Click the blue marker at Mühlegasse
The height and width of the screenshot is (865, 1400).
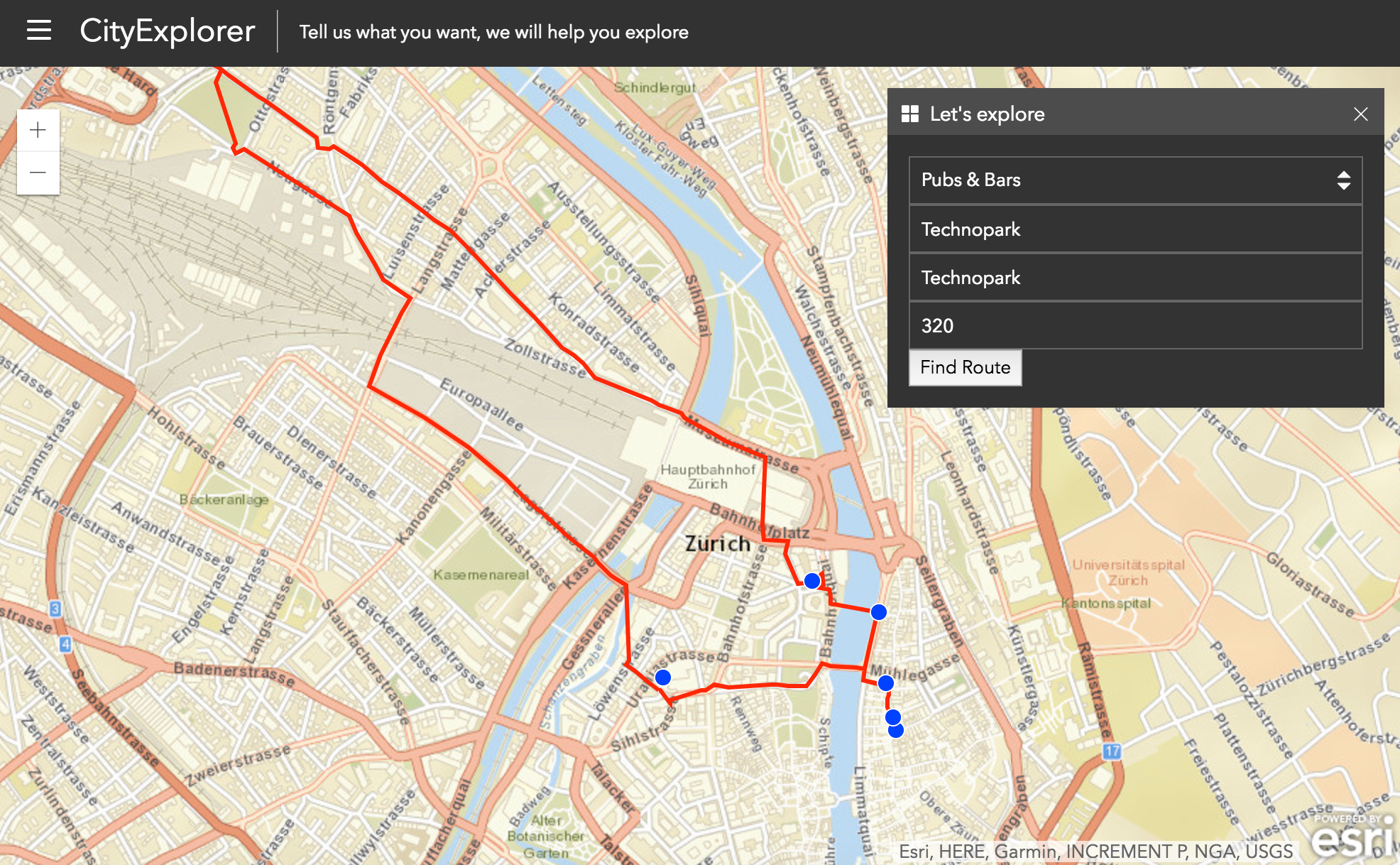coord(886,683)
